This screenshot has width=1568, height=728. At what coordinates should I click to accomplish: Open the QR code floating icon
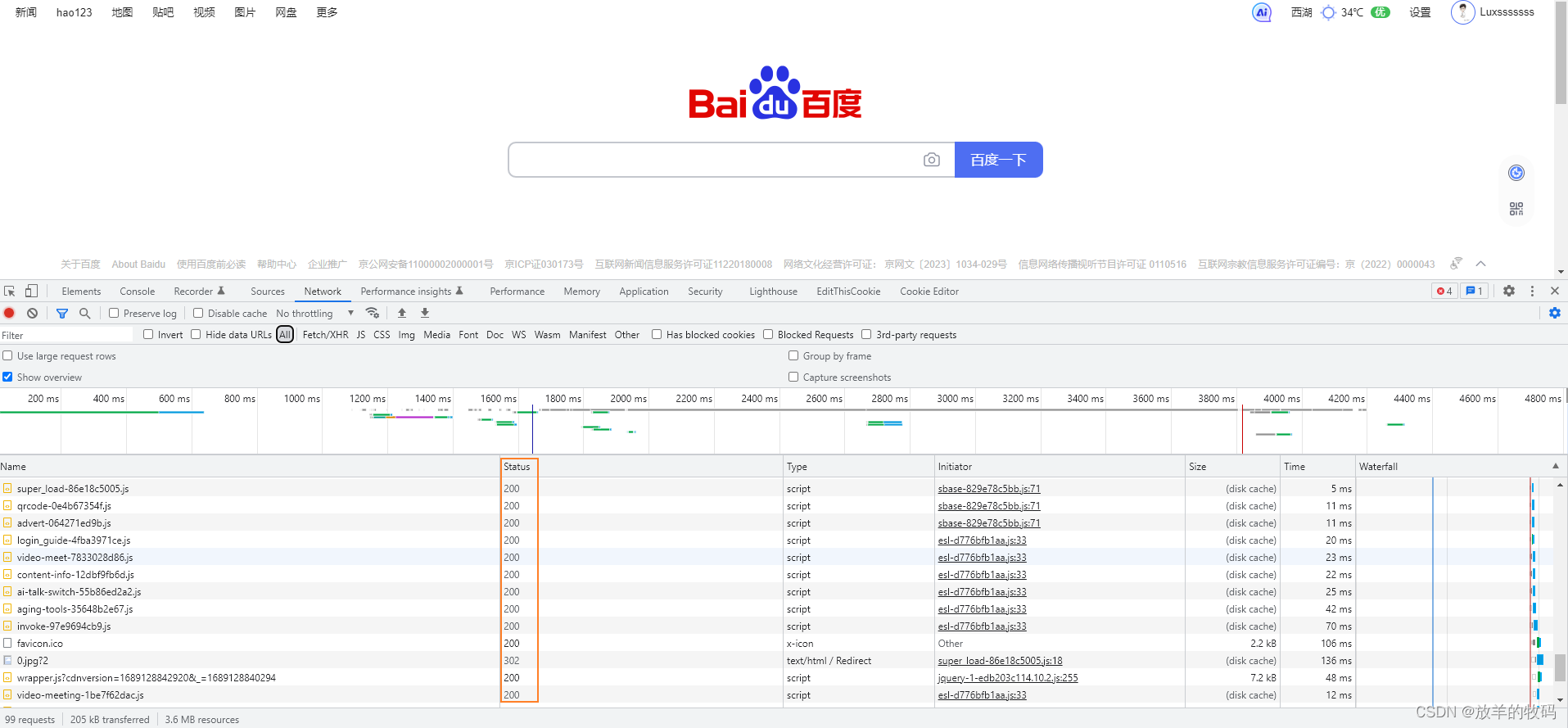(1516, 209)
